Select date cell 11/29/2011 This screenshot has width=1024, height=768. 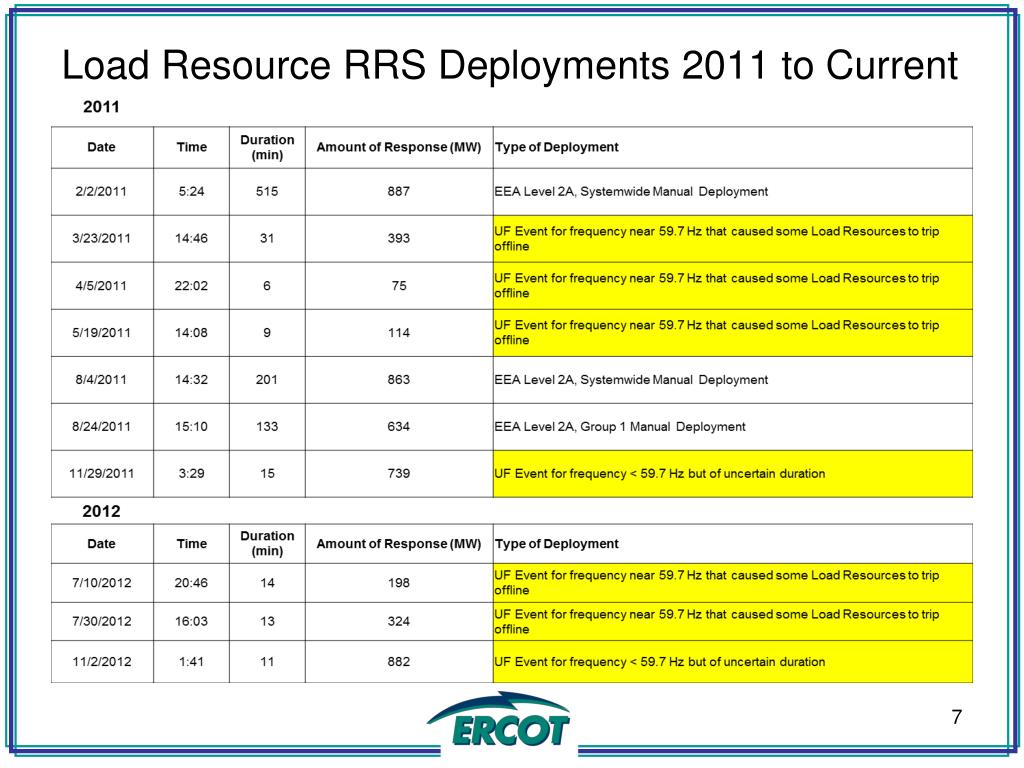click(101, 473)
